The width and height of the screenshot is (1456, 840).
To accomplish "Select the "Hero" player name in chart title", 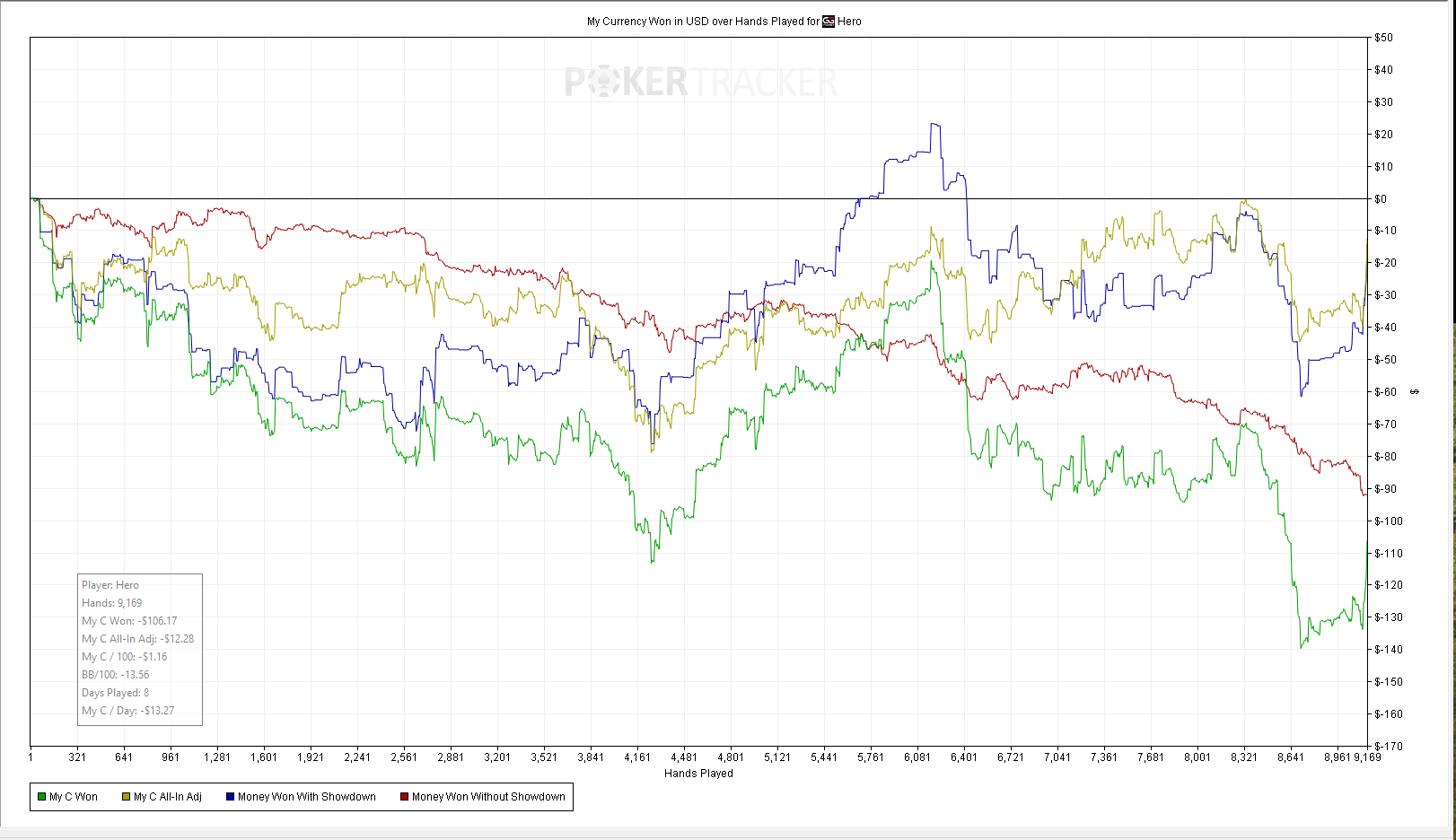I will tap(849, 22).
